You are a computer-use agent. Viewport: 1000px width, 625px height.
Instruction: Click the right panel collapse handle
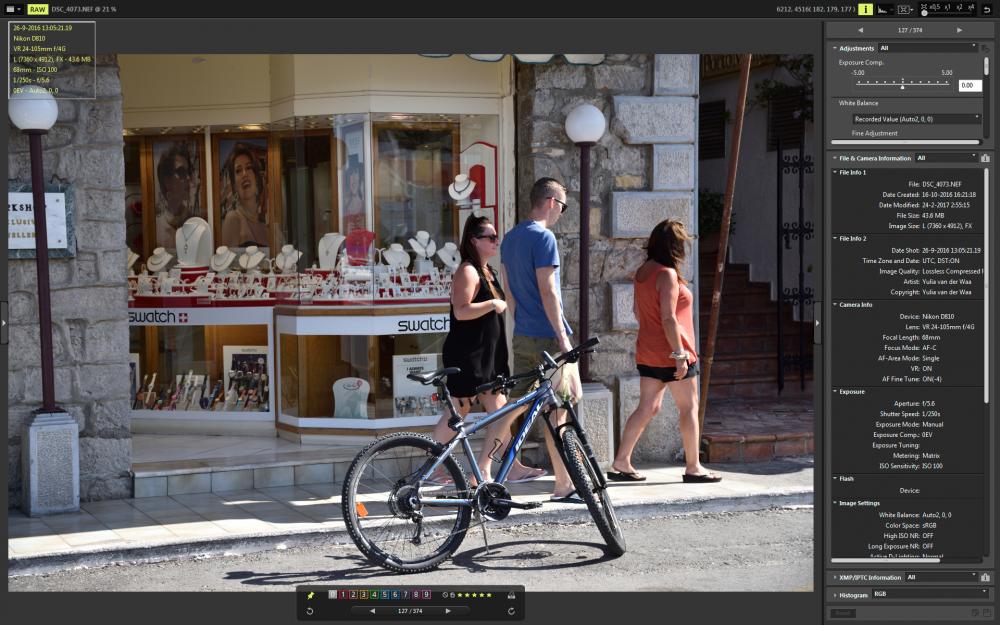[x=818, y=323]
